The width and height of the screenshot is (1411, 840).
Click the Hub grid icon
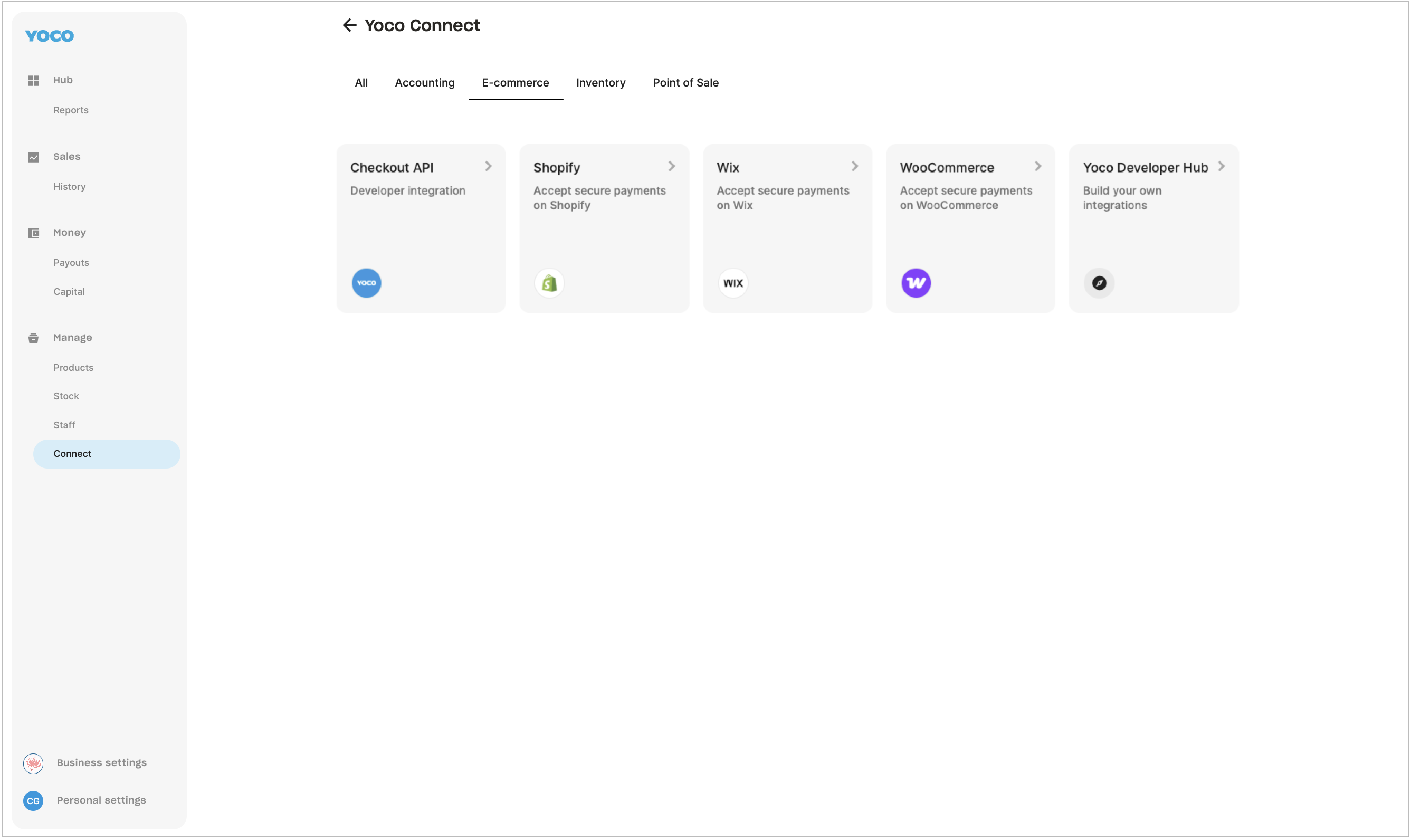33,81
